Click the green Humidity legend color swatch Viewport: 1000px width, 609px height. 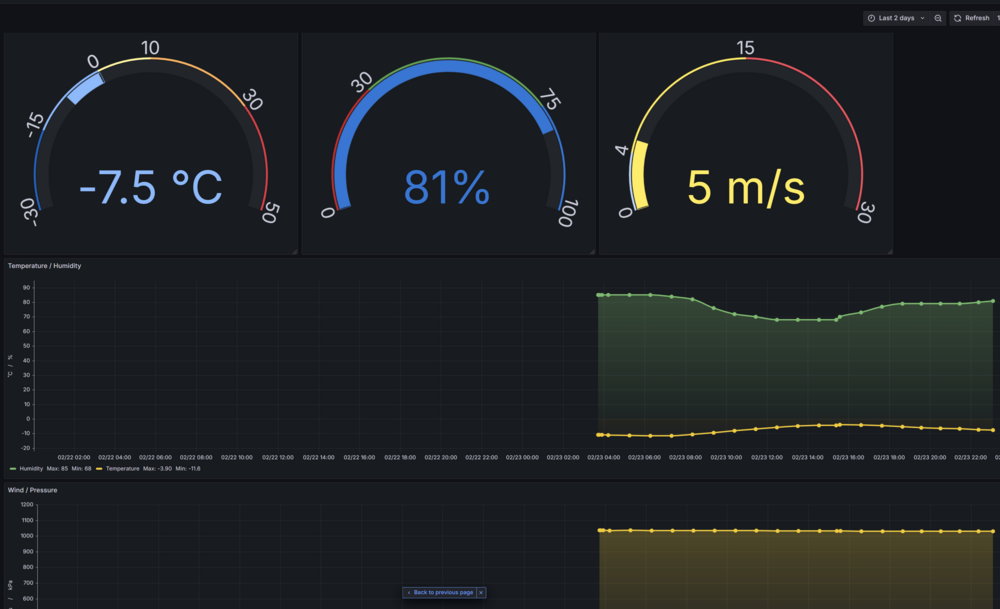pos(13,469)
